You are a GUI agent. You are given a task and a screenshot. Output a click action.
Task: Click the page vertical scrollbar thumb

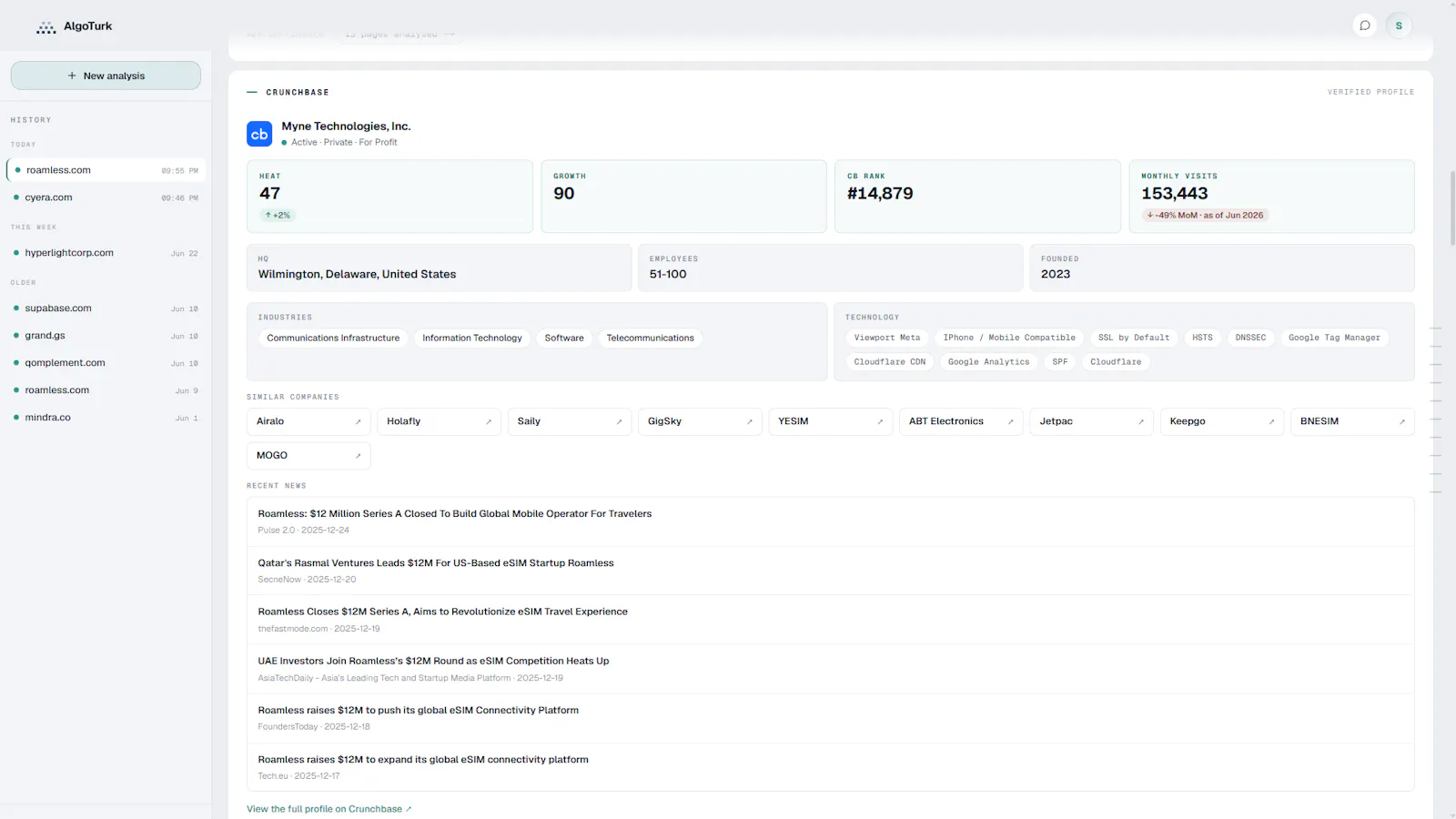[x=1452, y=207]
